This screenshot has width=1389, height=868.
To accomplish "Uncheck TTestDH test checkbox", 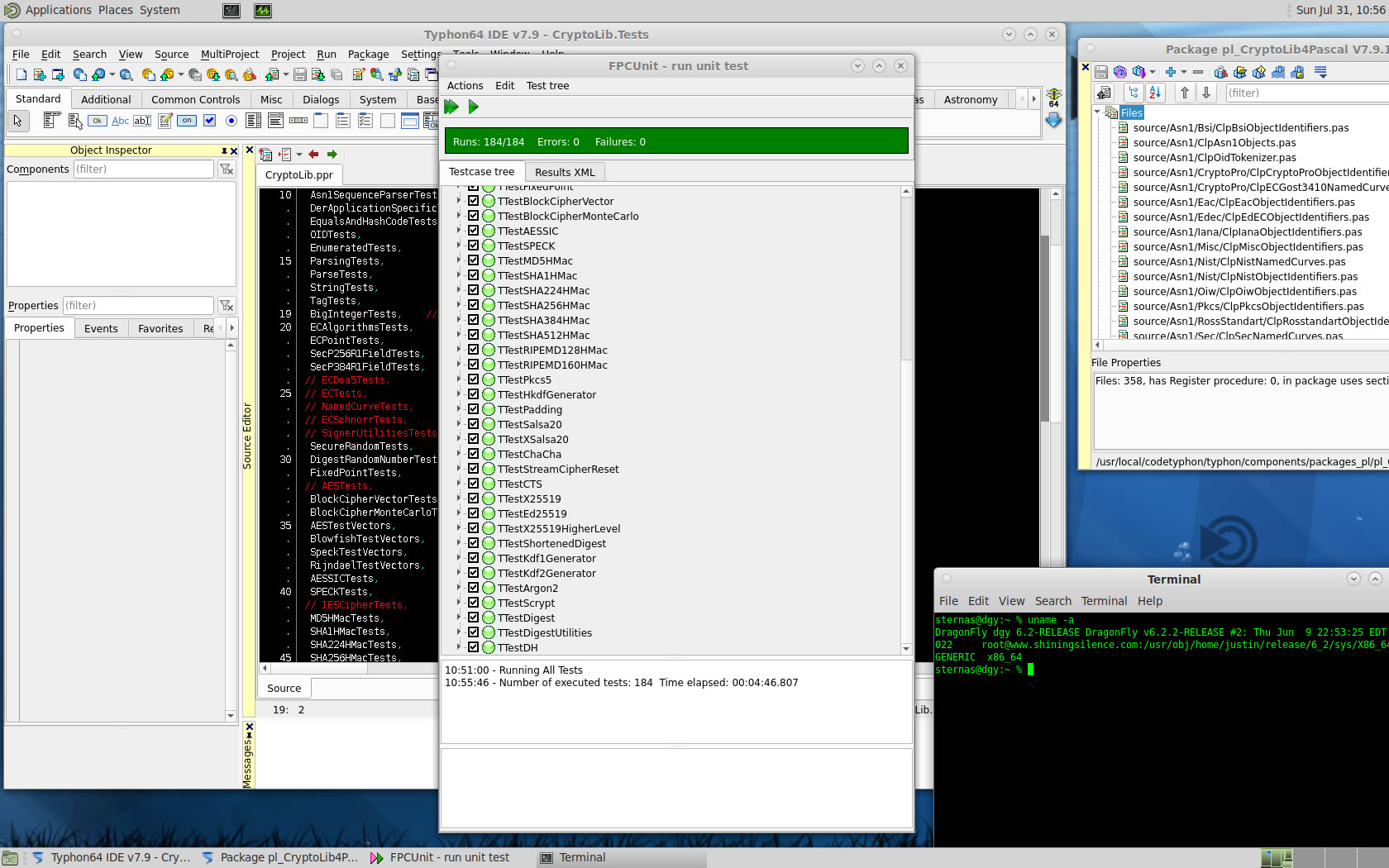I will [x=474, y=647].
